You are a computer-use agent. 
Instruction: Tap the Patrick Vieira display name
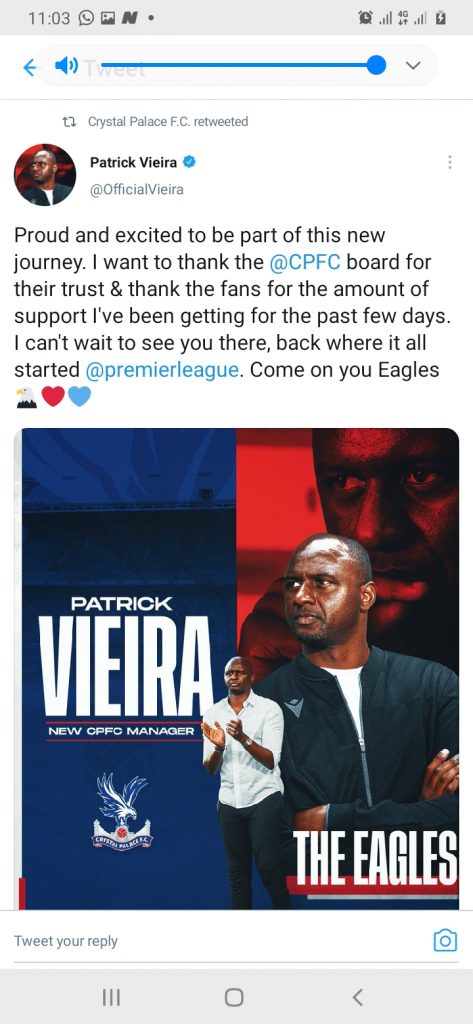[x=133, y=163]
